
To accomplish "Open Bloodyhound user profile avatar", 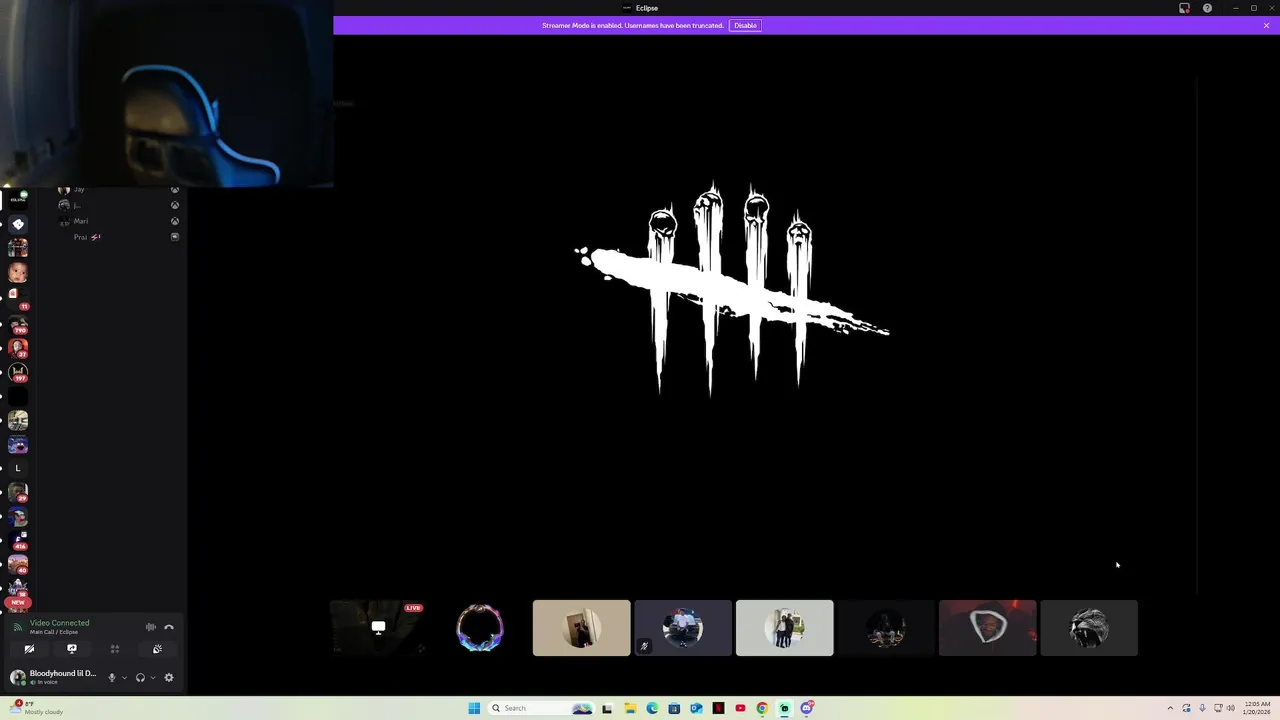I will click(17, 677).
